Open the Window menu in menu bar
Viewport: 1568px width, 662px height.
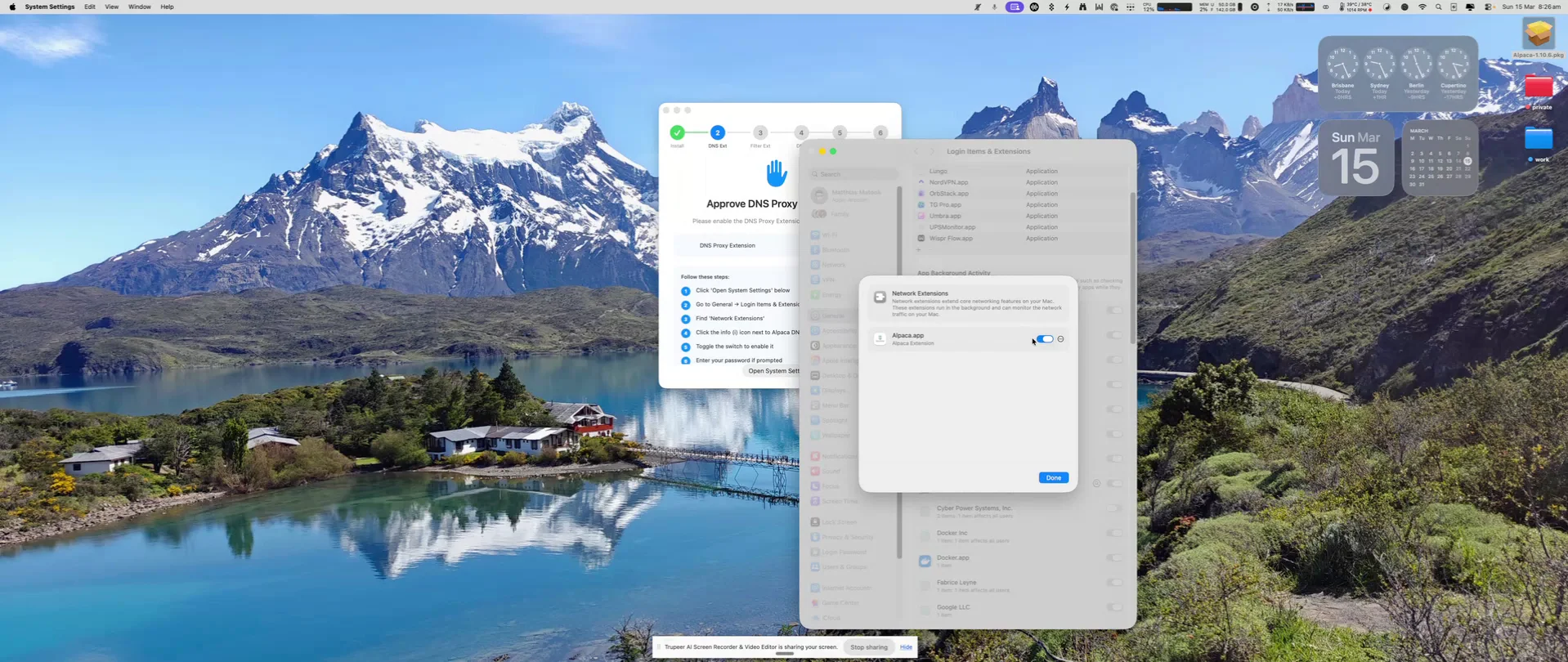(x=139, y=7)
